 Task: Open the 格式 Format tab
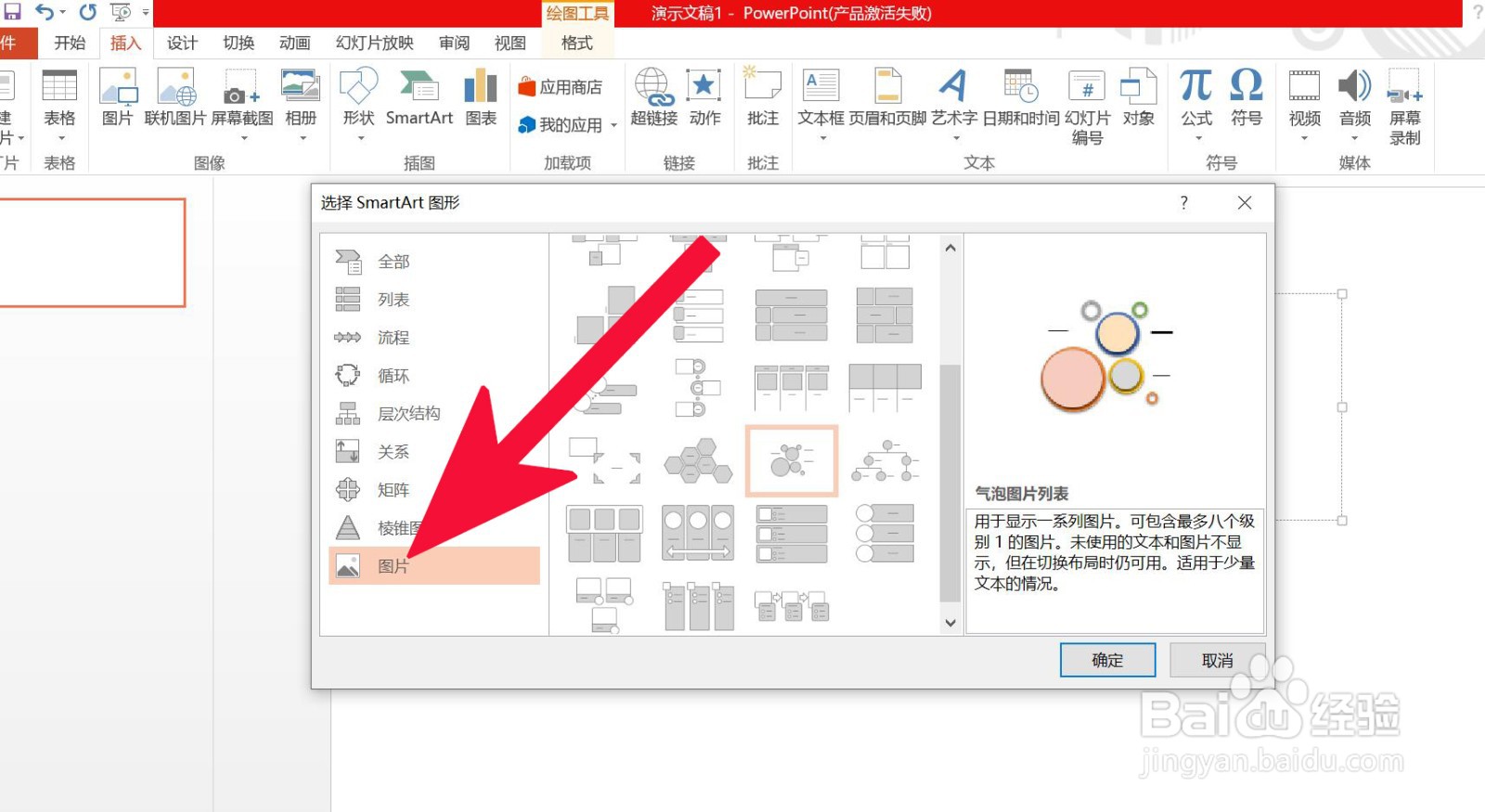(x=576, y=43)
